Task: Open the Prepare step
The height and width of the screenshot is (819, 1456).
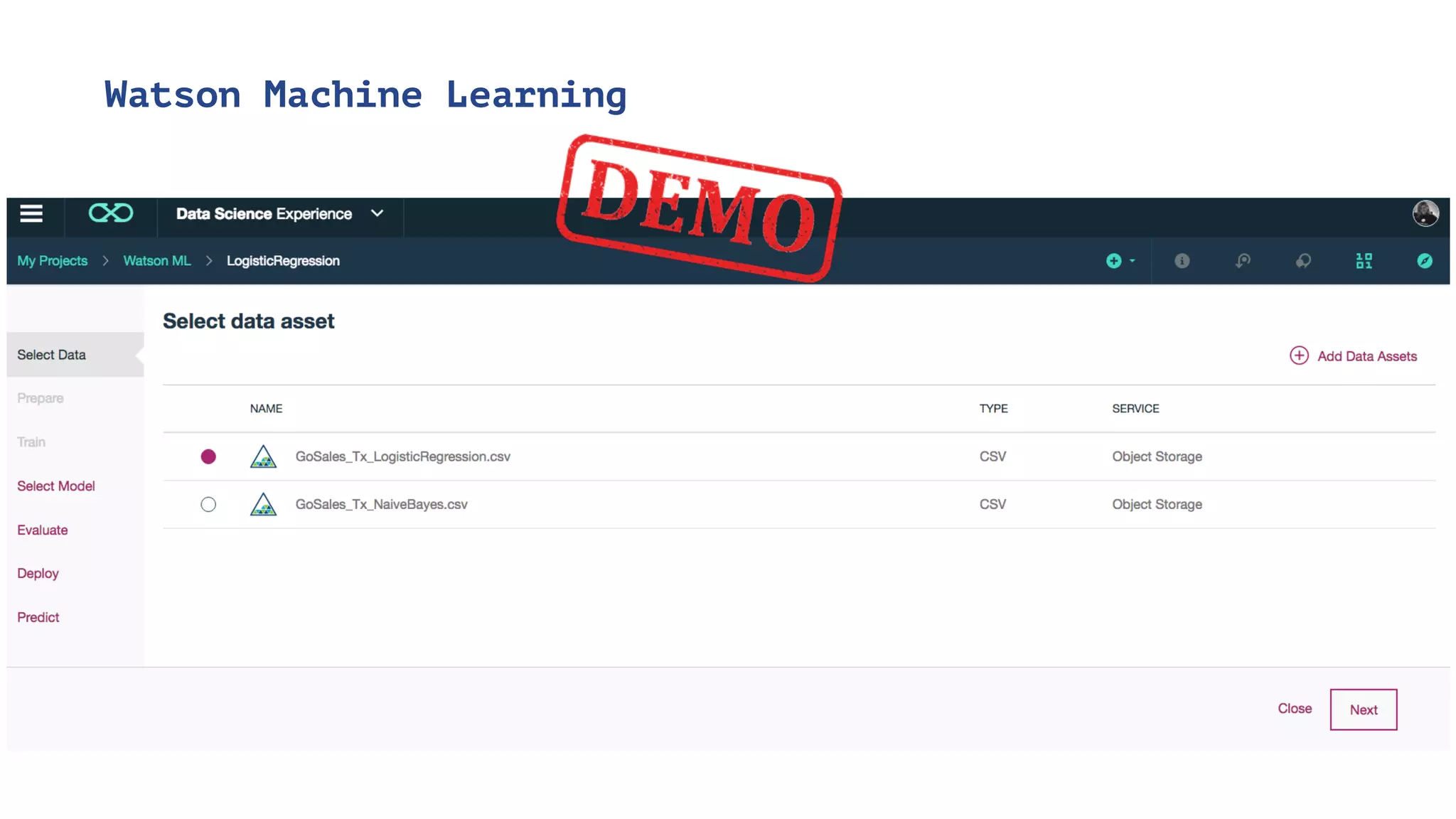Action: 41,398
